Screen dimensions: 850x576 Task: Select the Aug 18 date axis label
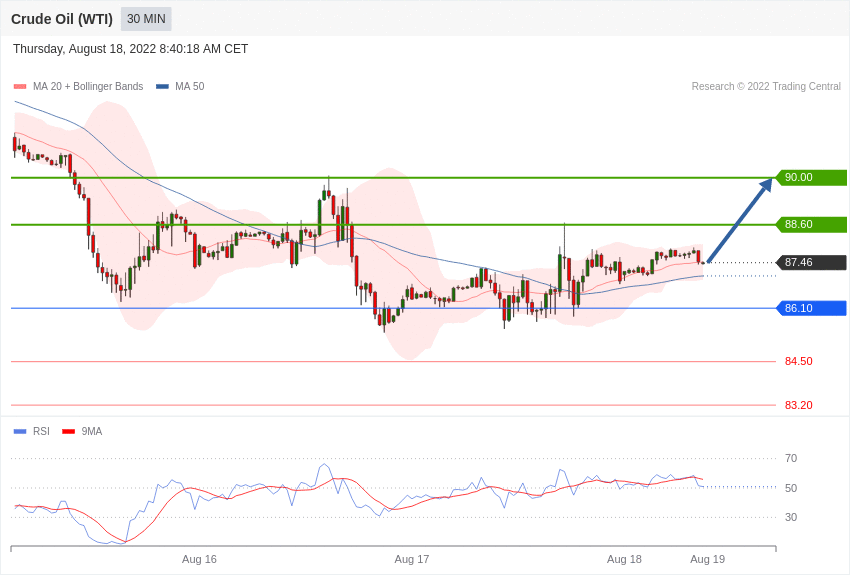(624, 559)
